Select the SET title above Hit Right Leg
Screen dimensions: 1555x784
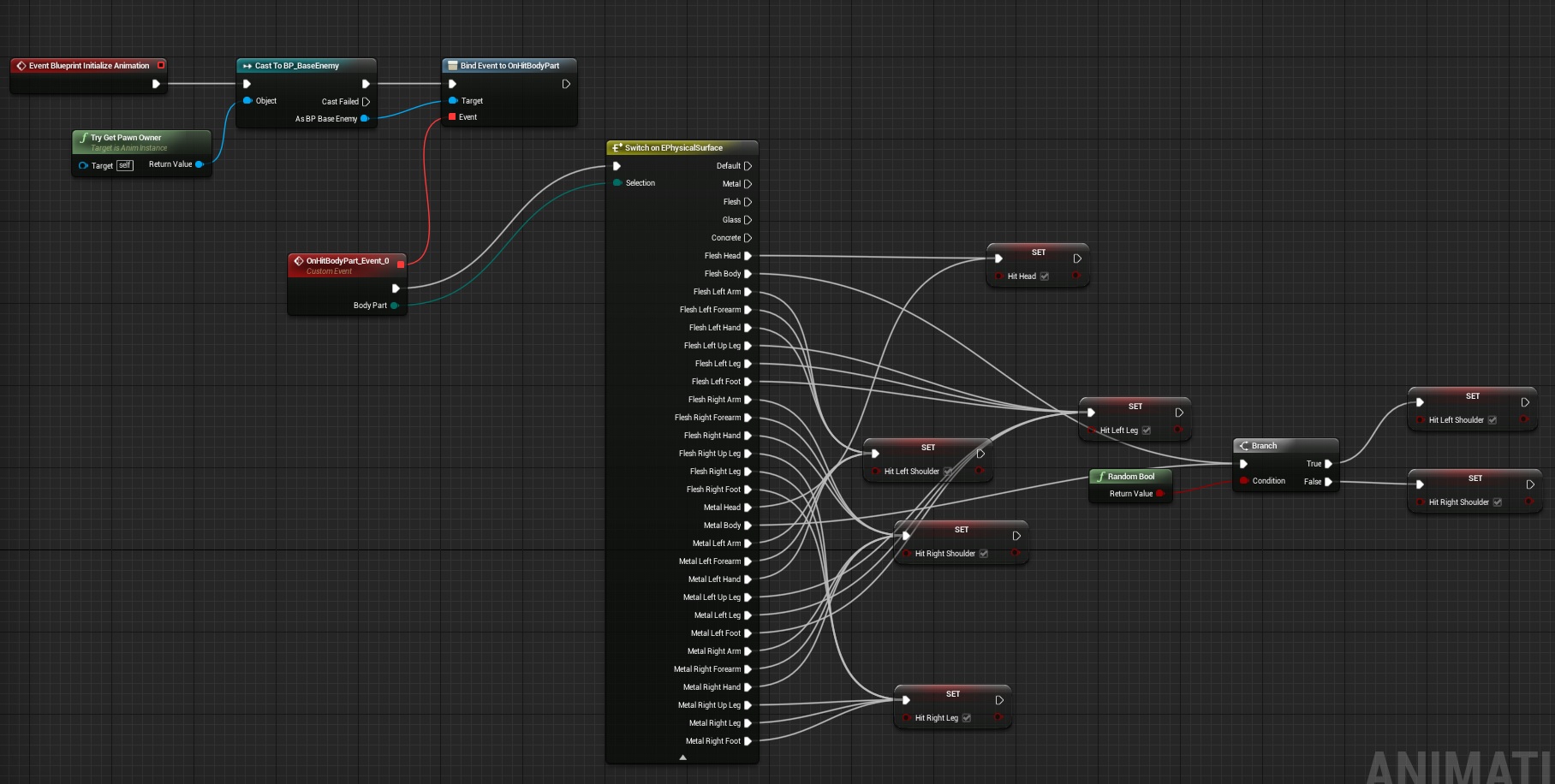pos(953,694)
